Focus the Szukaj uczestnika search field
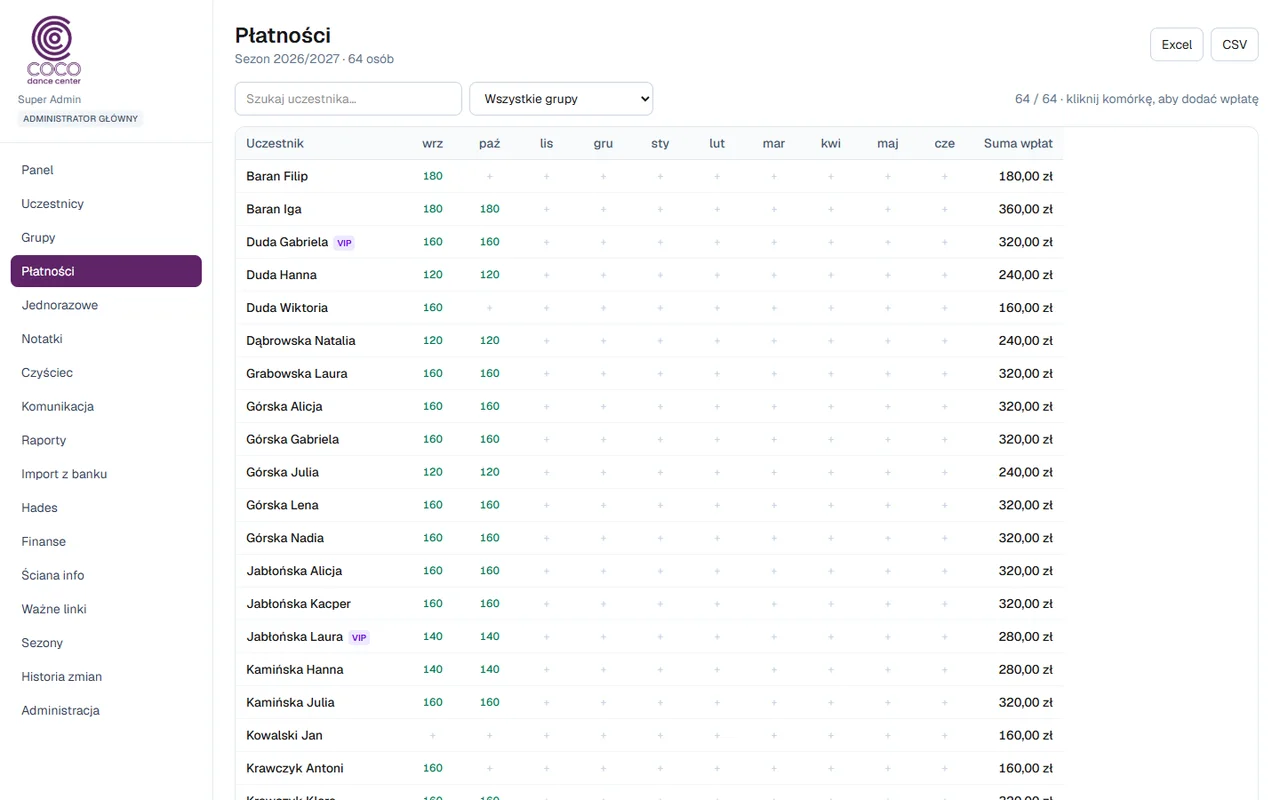Screen dimensions: 1280x800 click(348, 99)
